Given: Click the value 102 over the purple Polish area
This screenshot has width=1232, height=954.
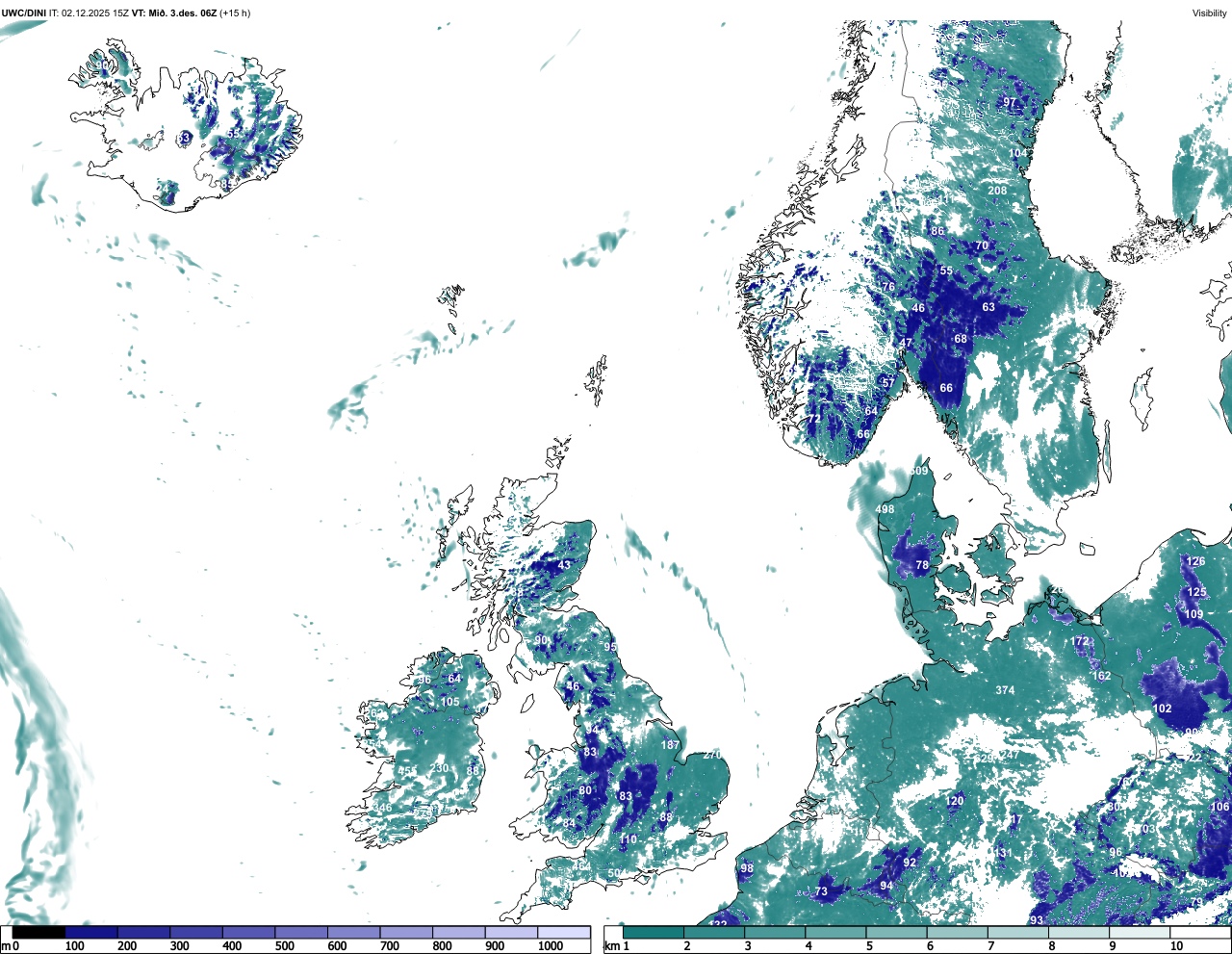Looking at the screenshot, I should 1163,709.
